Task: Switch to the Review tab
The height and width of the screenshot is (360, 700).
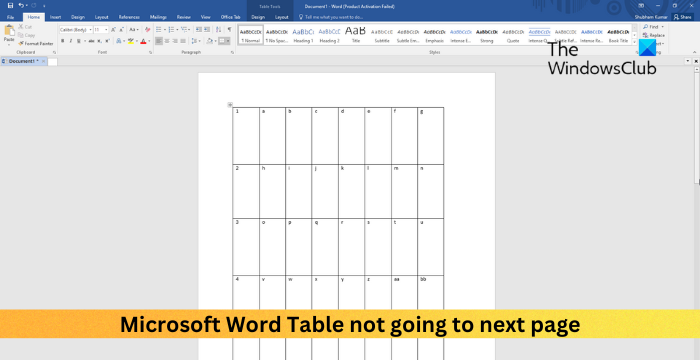Action: click(183, 17)
